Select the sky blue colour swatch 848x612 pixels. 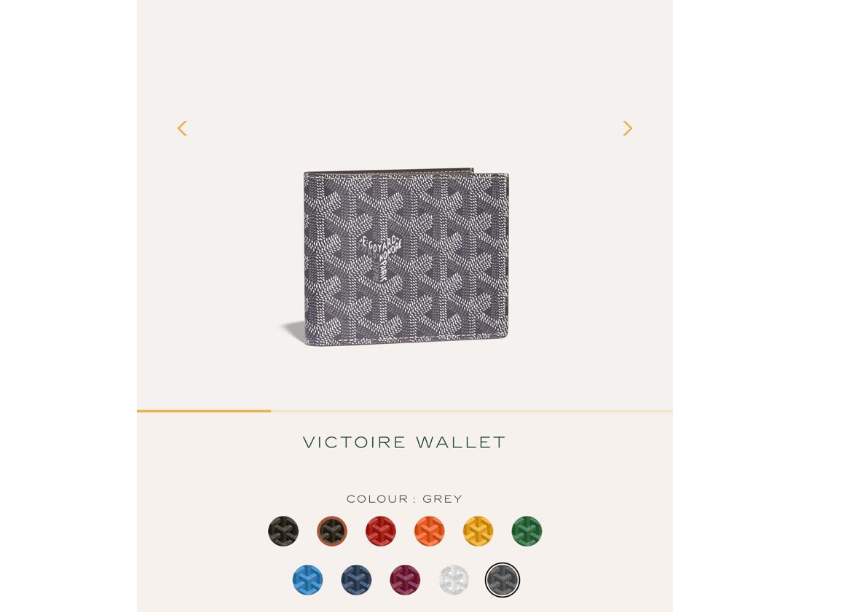click(308, 580)
